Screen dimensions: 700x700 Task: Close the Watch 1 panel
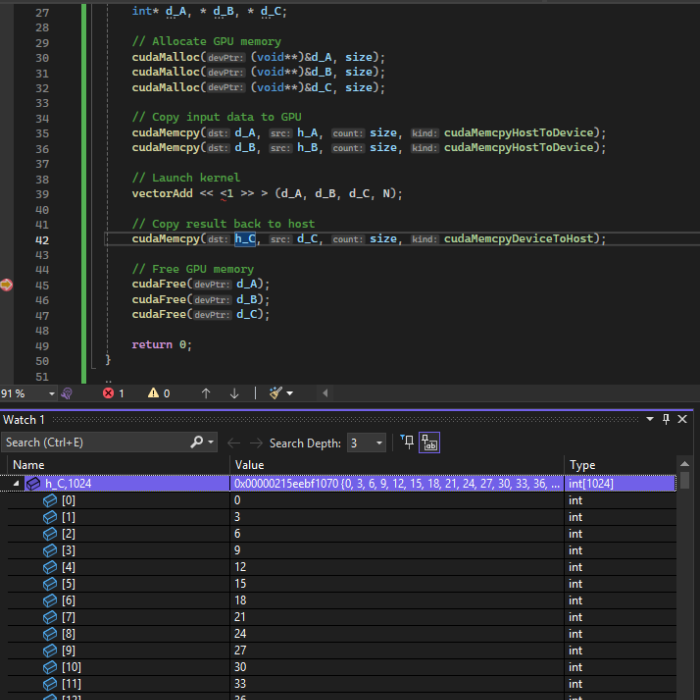click(682, 419)
